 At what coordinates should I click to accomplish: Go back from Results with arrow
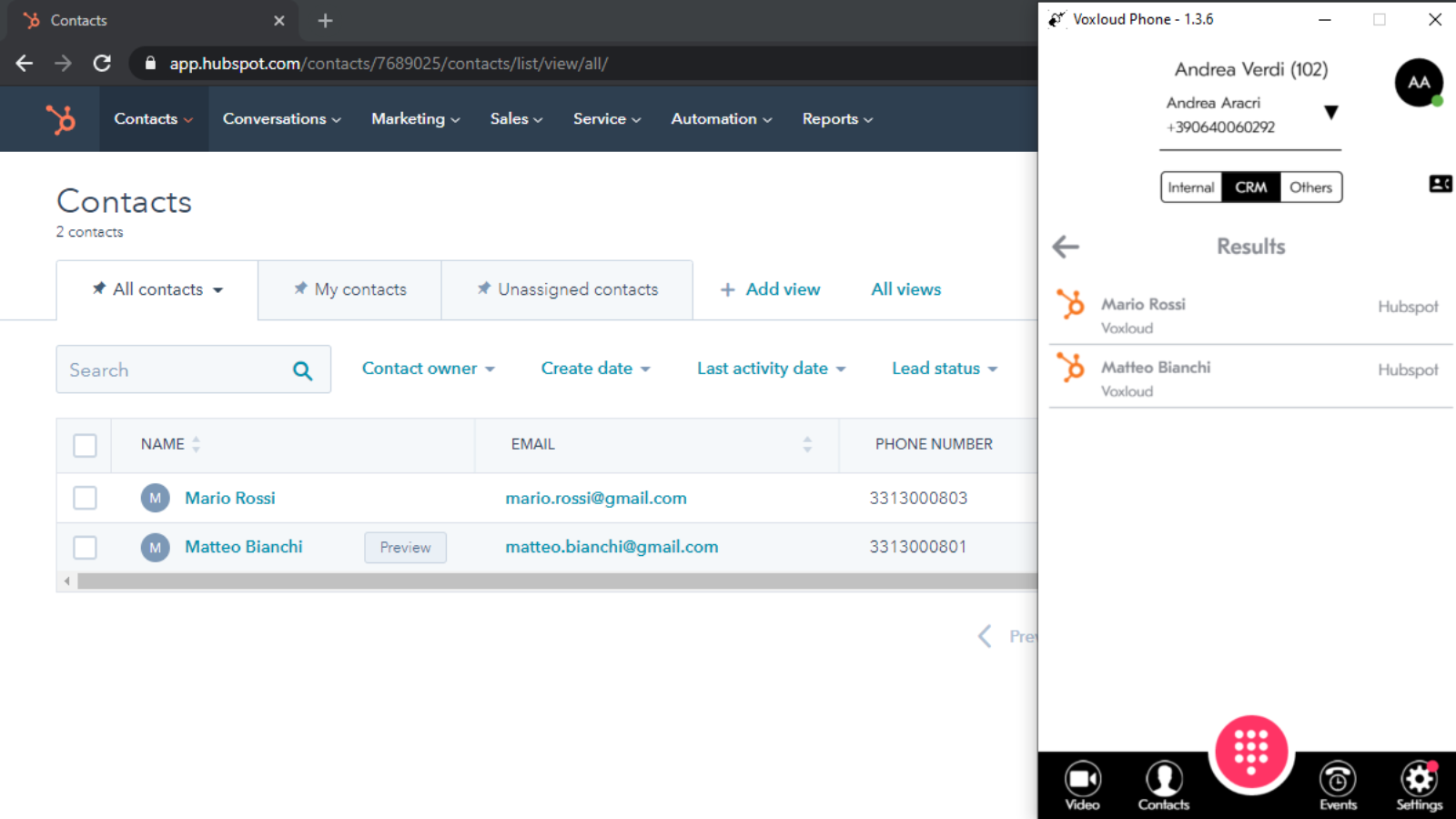click(x=1066, y=247)
